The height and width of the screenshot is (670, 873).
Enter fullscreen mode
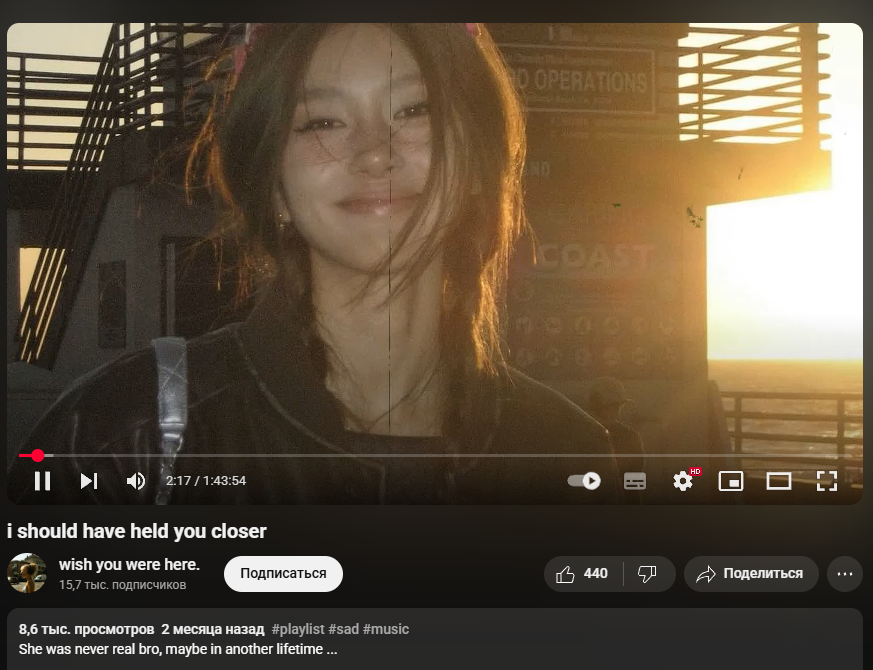827,481
